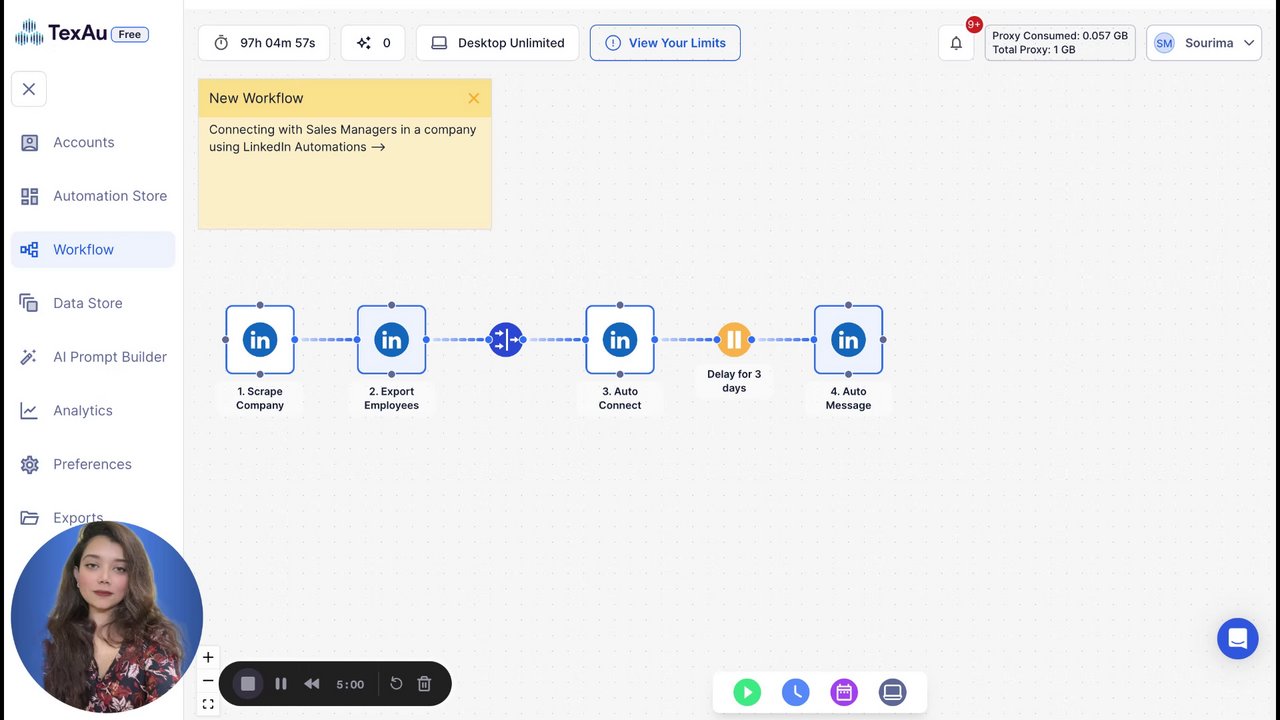Click the blue clock schedule button
This screenshot has height=720, width=1280.
[x=796, y=692]
